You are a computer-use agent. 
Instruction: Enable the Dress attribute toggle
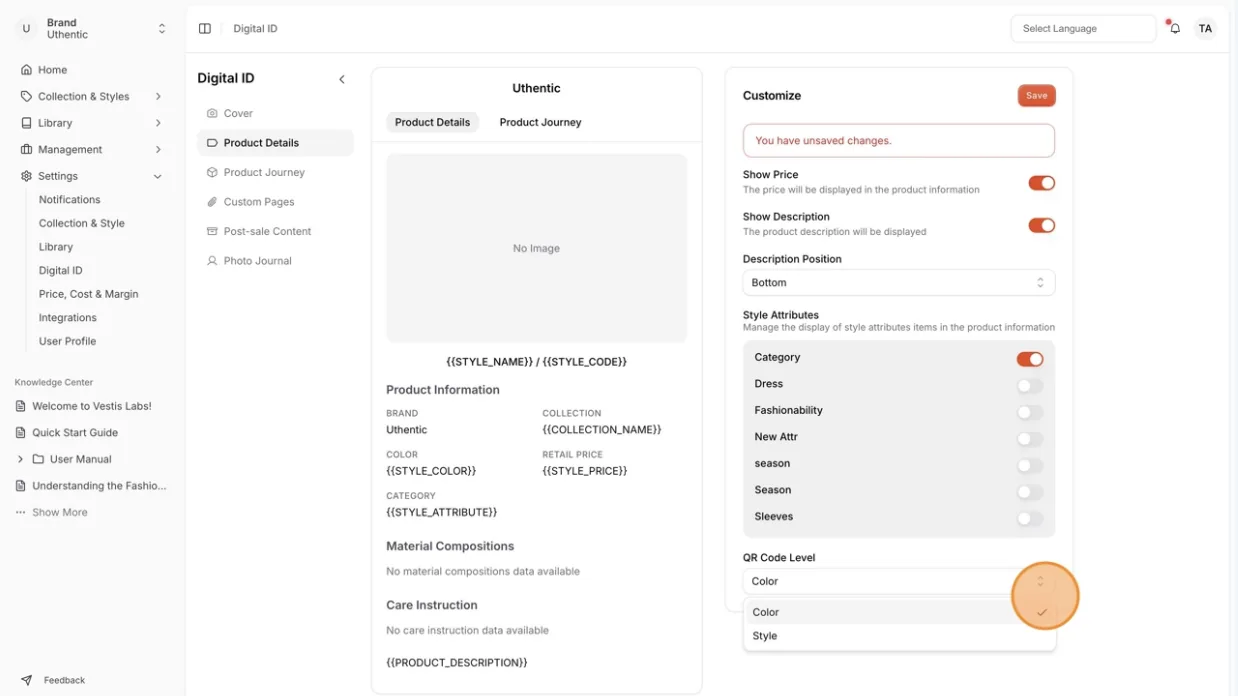coord(1030,385)
